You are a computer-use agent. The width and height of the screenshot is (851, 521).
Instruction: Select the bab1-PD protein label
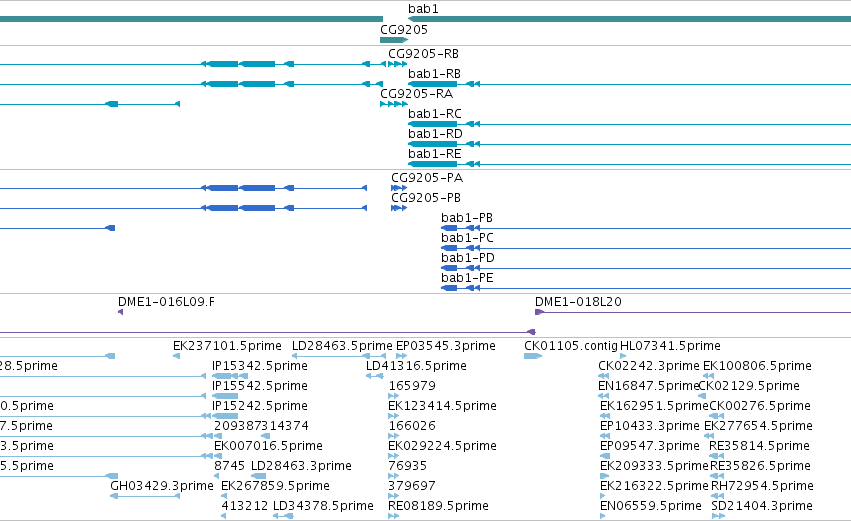(468, 258)
